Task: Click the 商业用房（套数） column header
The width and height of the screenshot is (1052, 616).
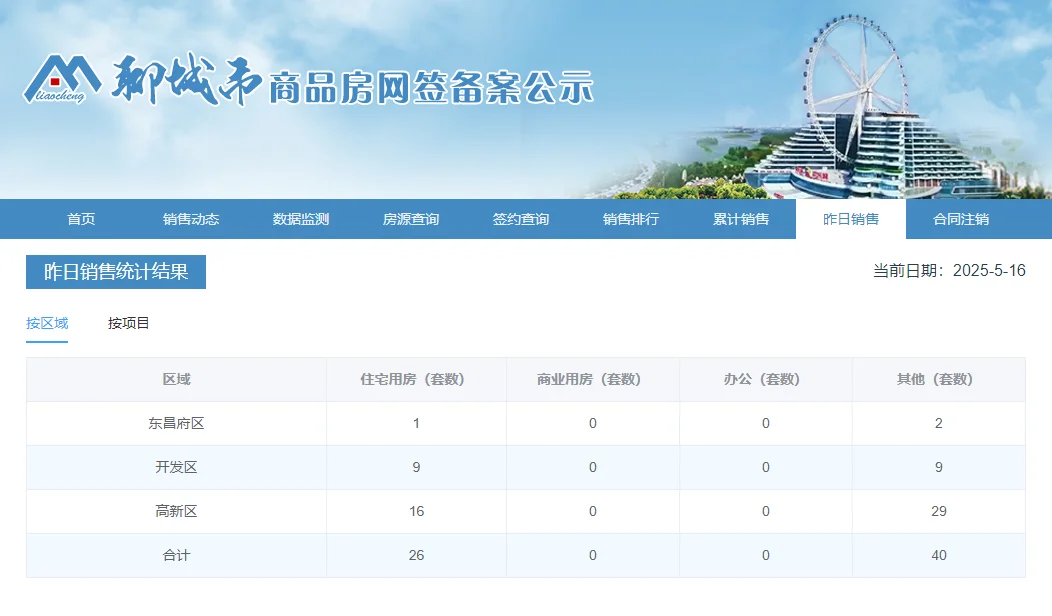Action: point(592,380)
